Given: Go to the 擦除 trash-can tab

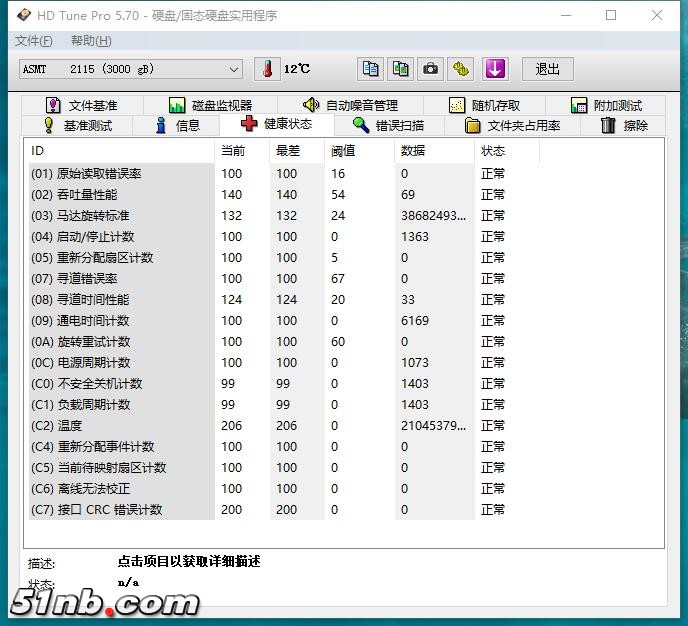Looking at the screenshot, I should click(624, 125).
